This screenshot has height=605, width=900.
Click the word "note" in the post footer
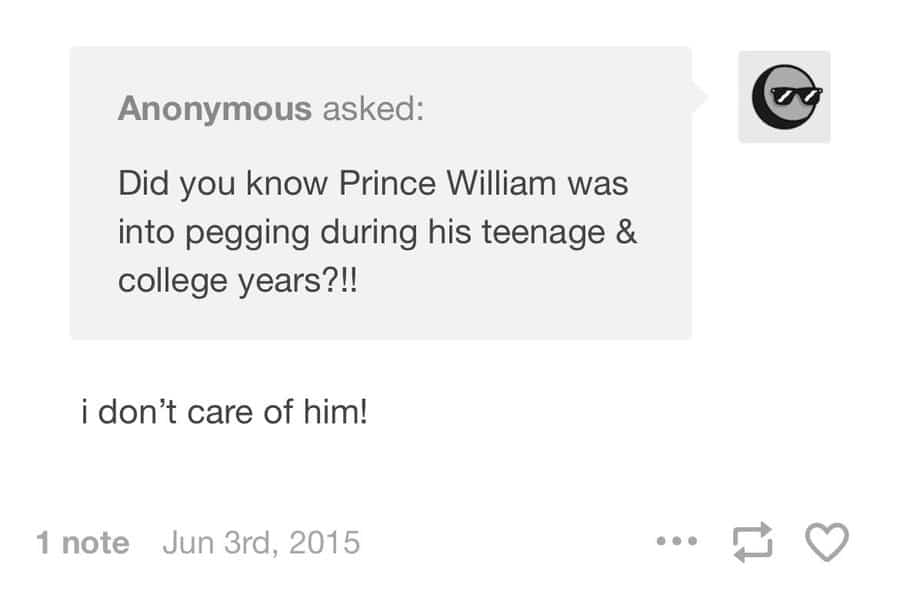(95, 543)
